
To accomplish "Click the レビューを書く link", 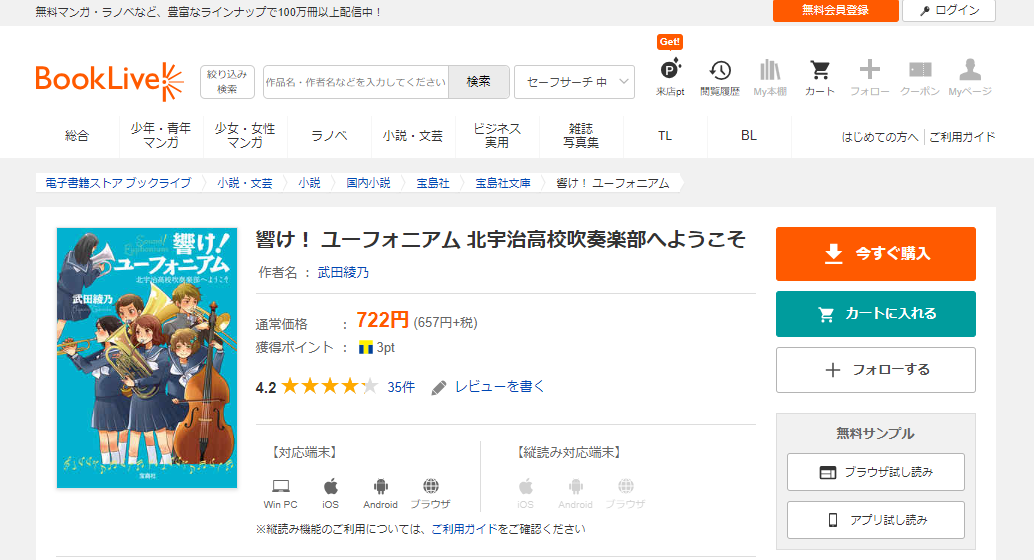I will (x=499, y=387).
